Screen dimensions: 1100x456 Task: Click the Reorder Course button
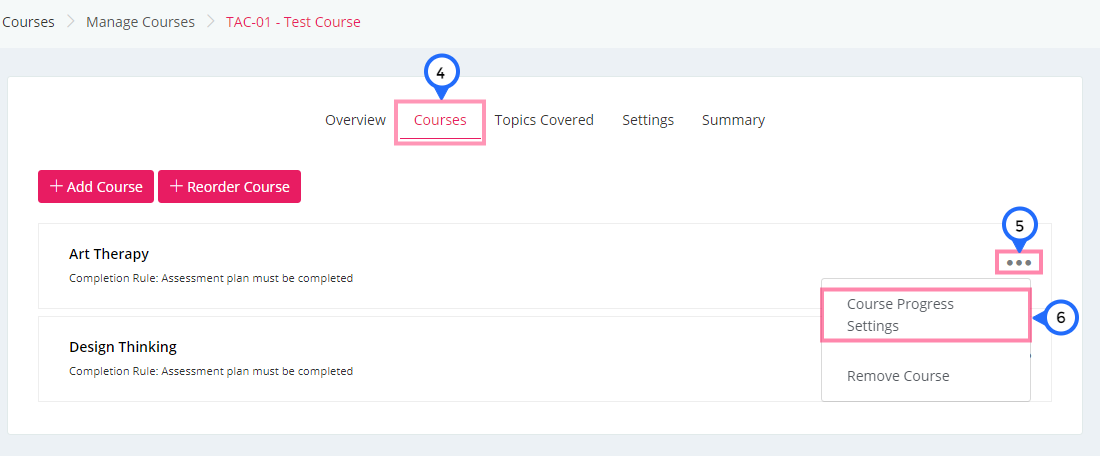point(229,187)
